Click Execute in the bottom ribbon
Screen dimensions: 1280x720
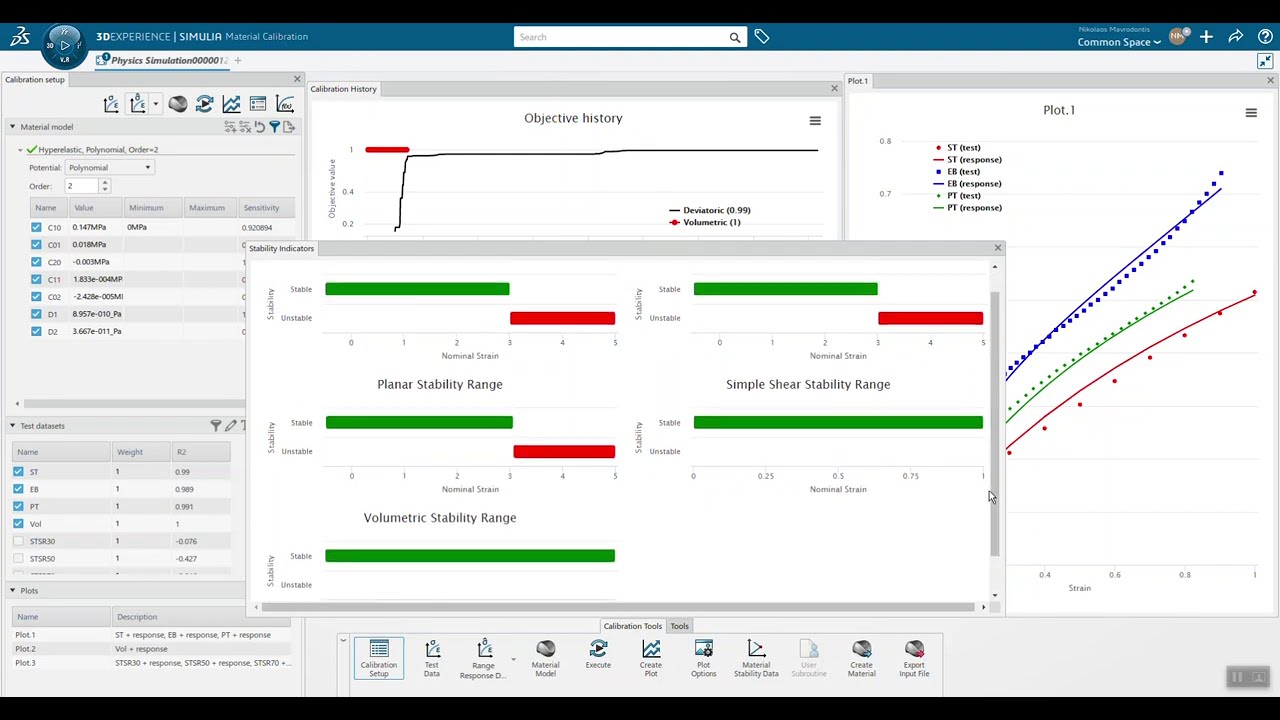[x=598, y=656]
